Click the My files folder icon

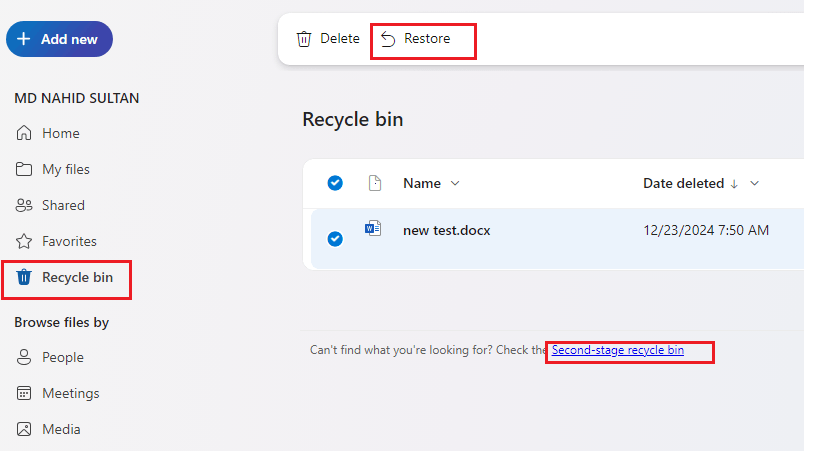(x=24, y=169)
